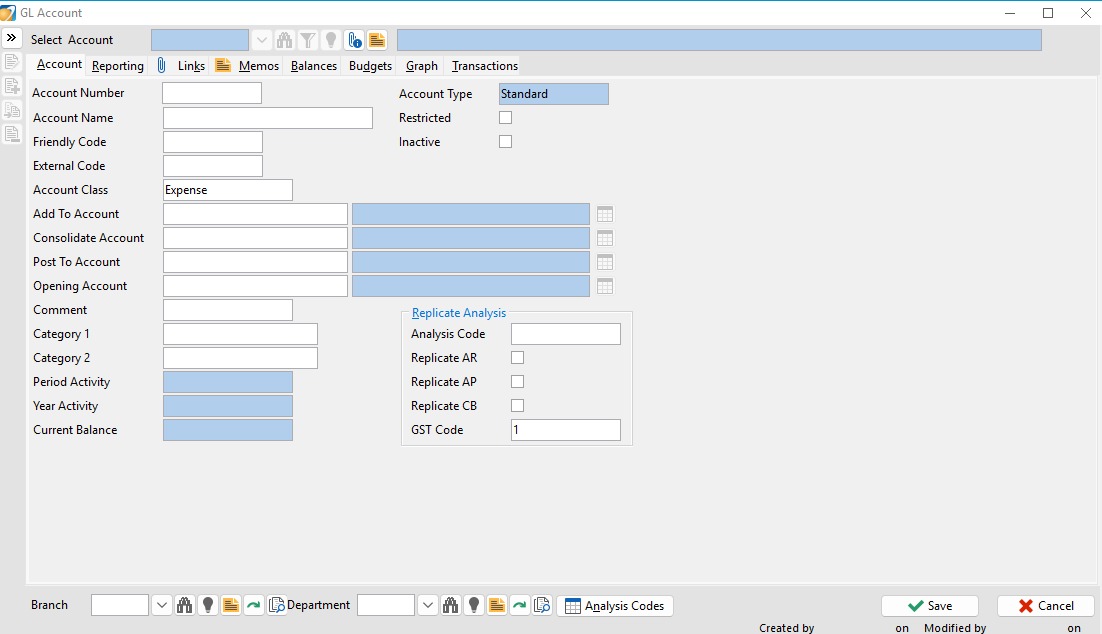Open the Branch dropdown arrow
Screen dimensions: 1102x634
click(x=162, y=605)
